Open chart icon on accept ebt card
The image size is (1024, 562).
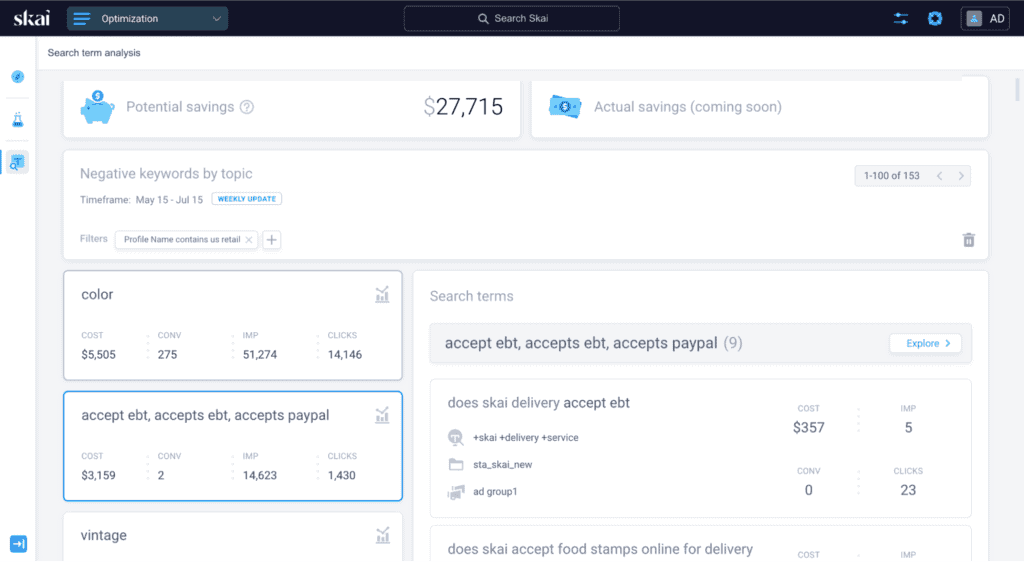382,415
